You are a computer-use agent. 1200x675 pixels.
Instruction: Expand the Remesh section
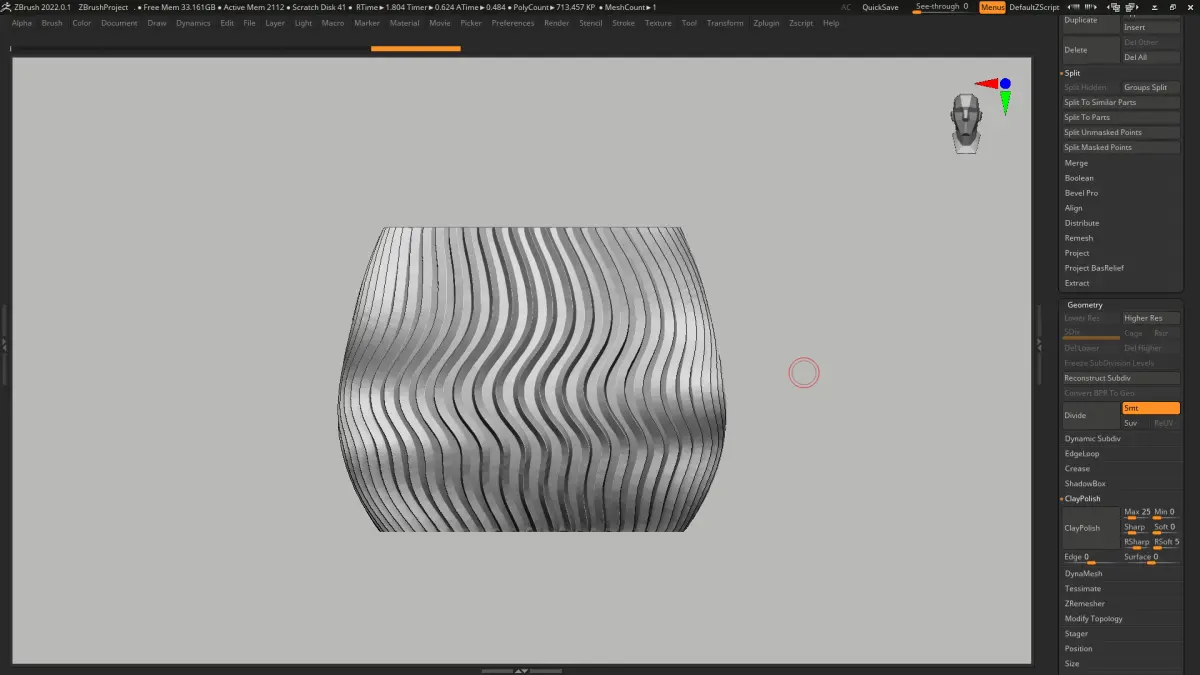point(1078,238)
